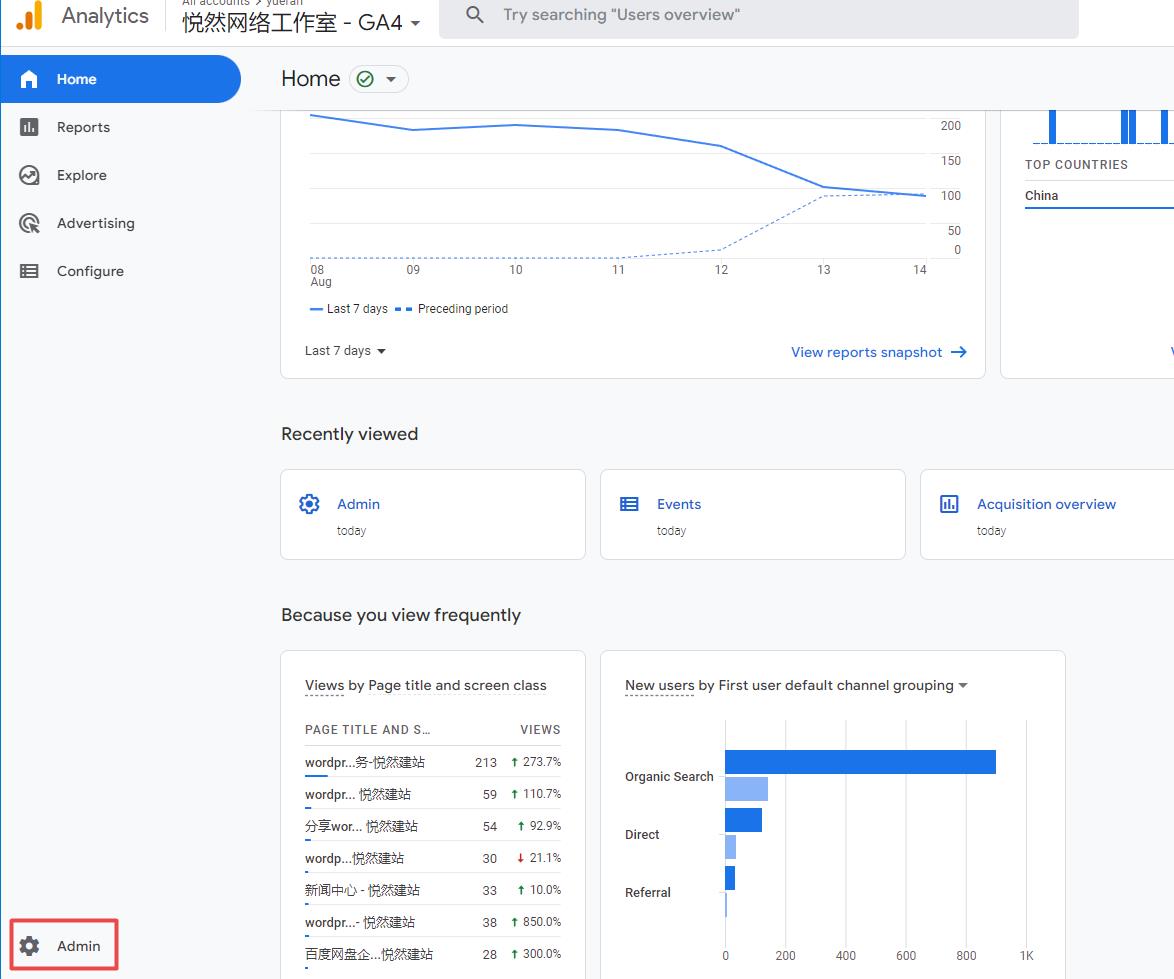The height and width of the screenshot is (979, 1174).
Task: Click the Admin card gear icon
Action: click(x=309, y=504)
